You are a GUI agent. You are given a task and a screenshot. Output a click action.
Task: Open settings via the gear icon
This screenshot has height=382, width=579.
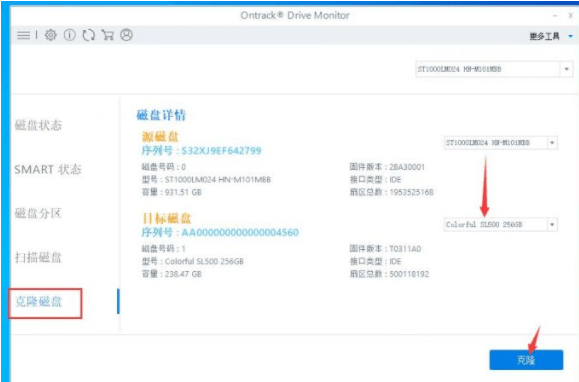(x=51, y=35)
